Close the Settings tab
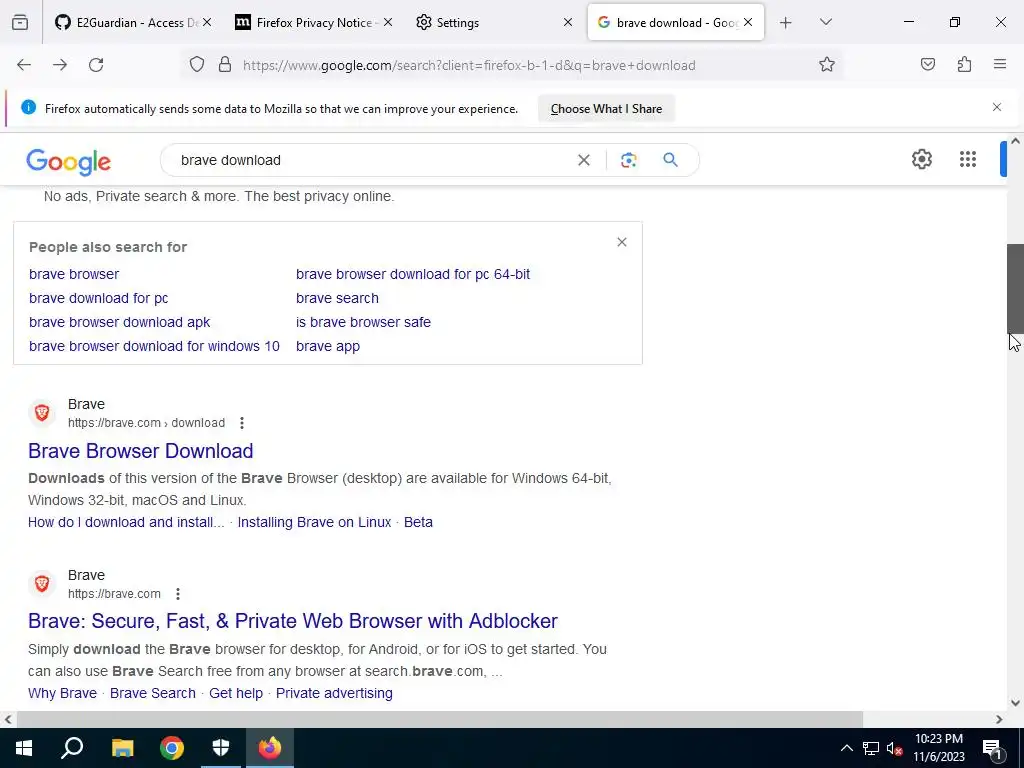Viewport: 1024px width, 768px height. [x=568, y=22]
